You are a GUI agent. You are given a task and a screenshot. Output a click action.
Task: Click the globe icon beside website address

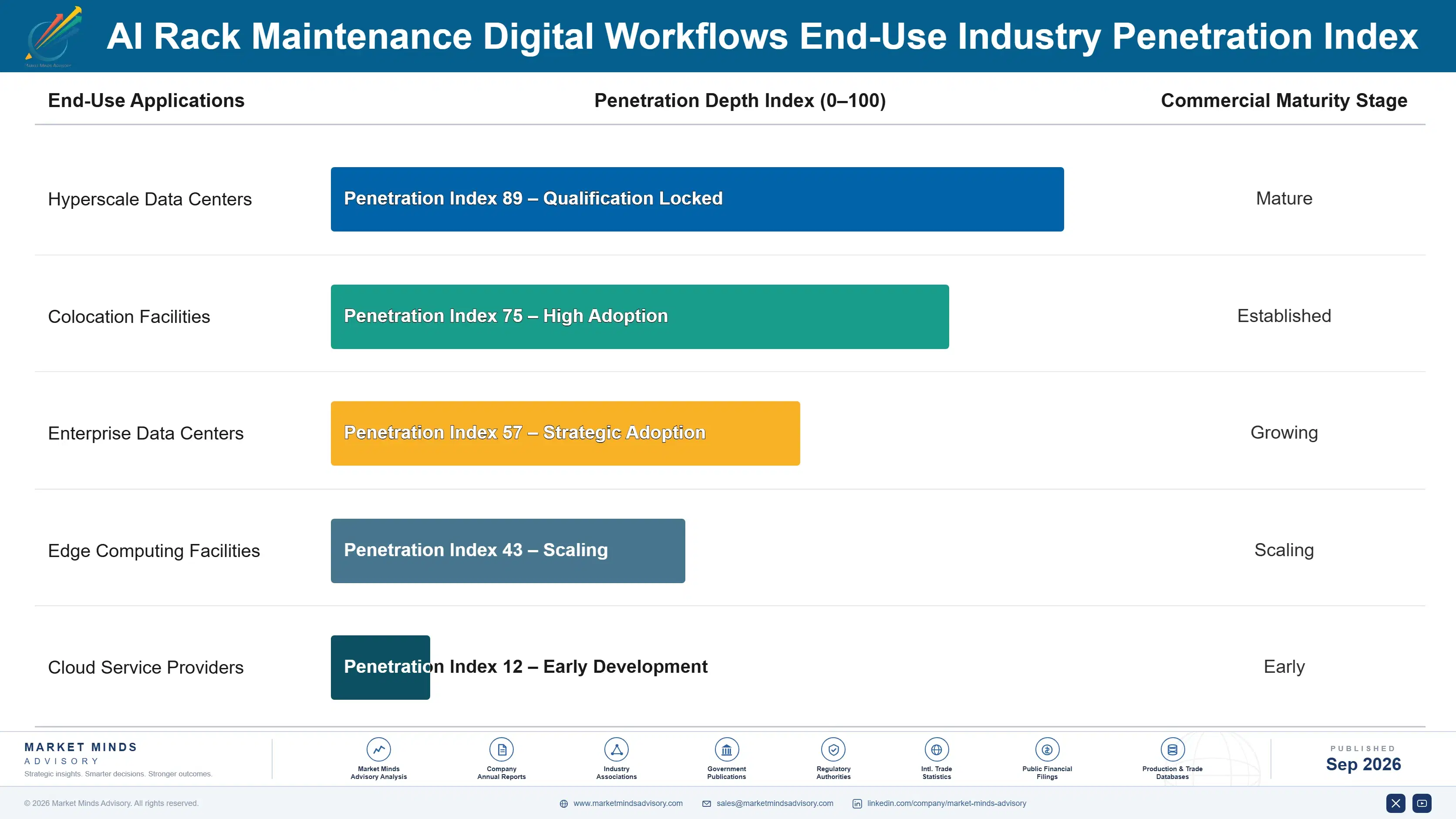click(x=563, y=804)
